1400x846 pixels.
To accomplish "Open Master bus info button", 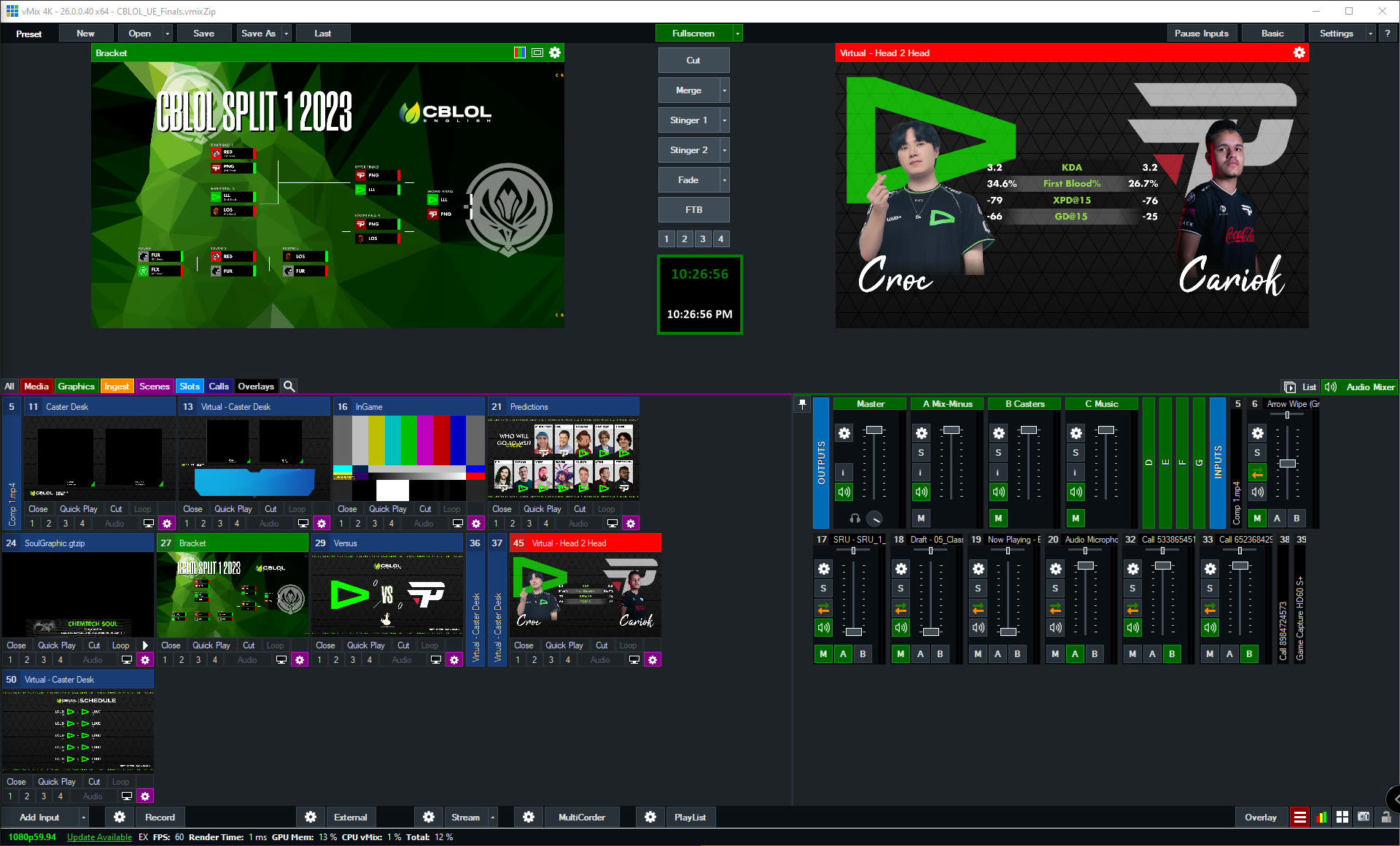I will pos(844,473).
